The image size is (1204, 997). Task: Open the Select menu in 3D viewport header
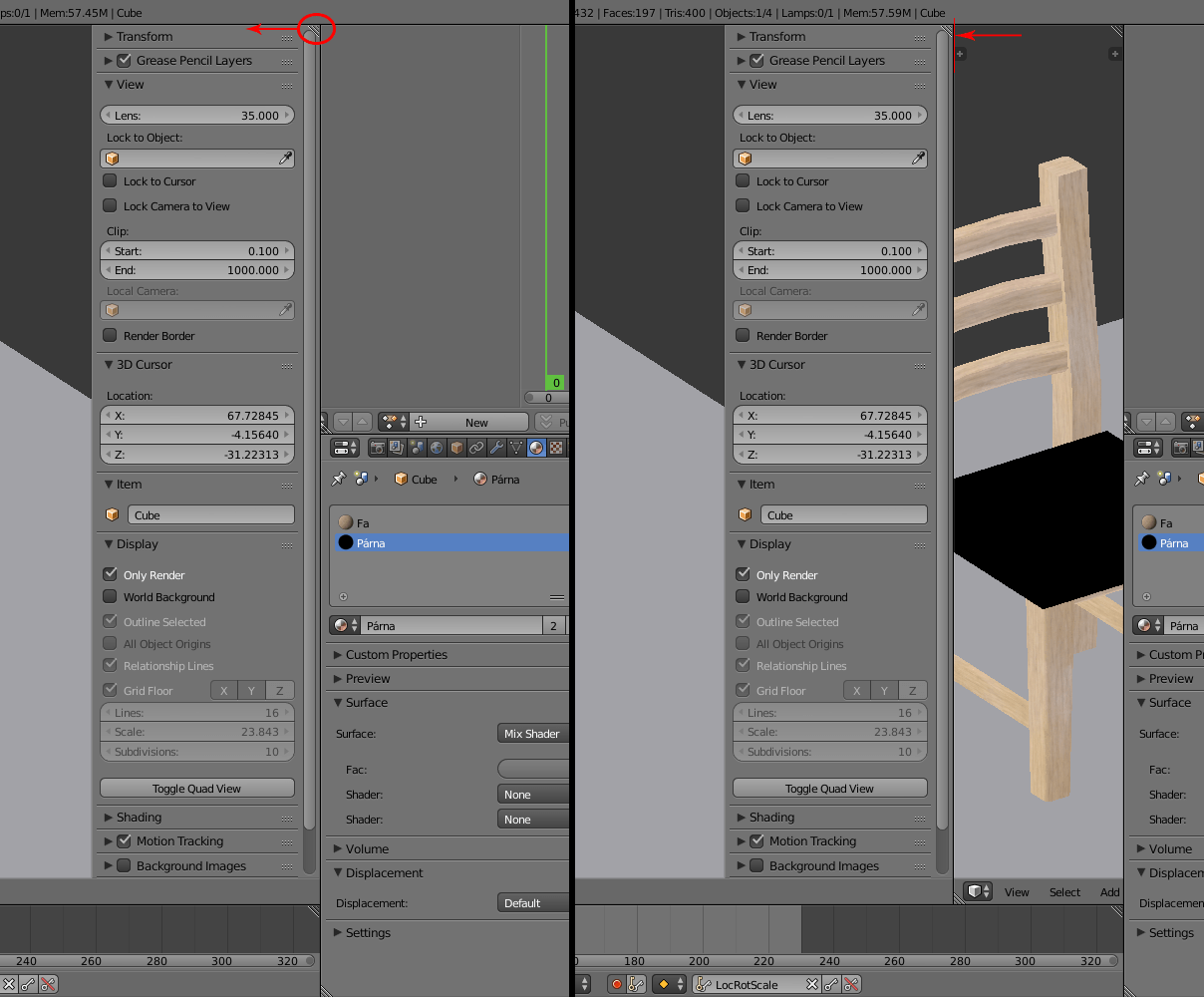pyautogui.click(x=1064, y=892)
